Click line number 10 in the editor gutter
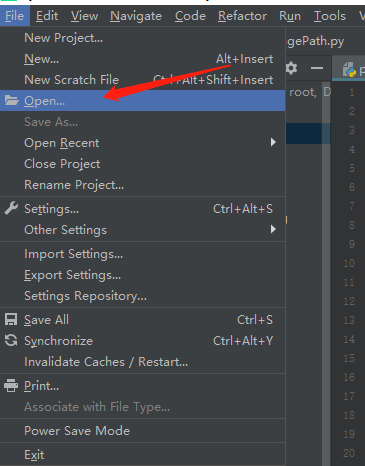 (x=349, y=263)
